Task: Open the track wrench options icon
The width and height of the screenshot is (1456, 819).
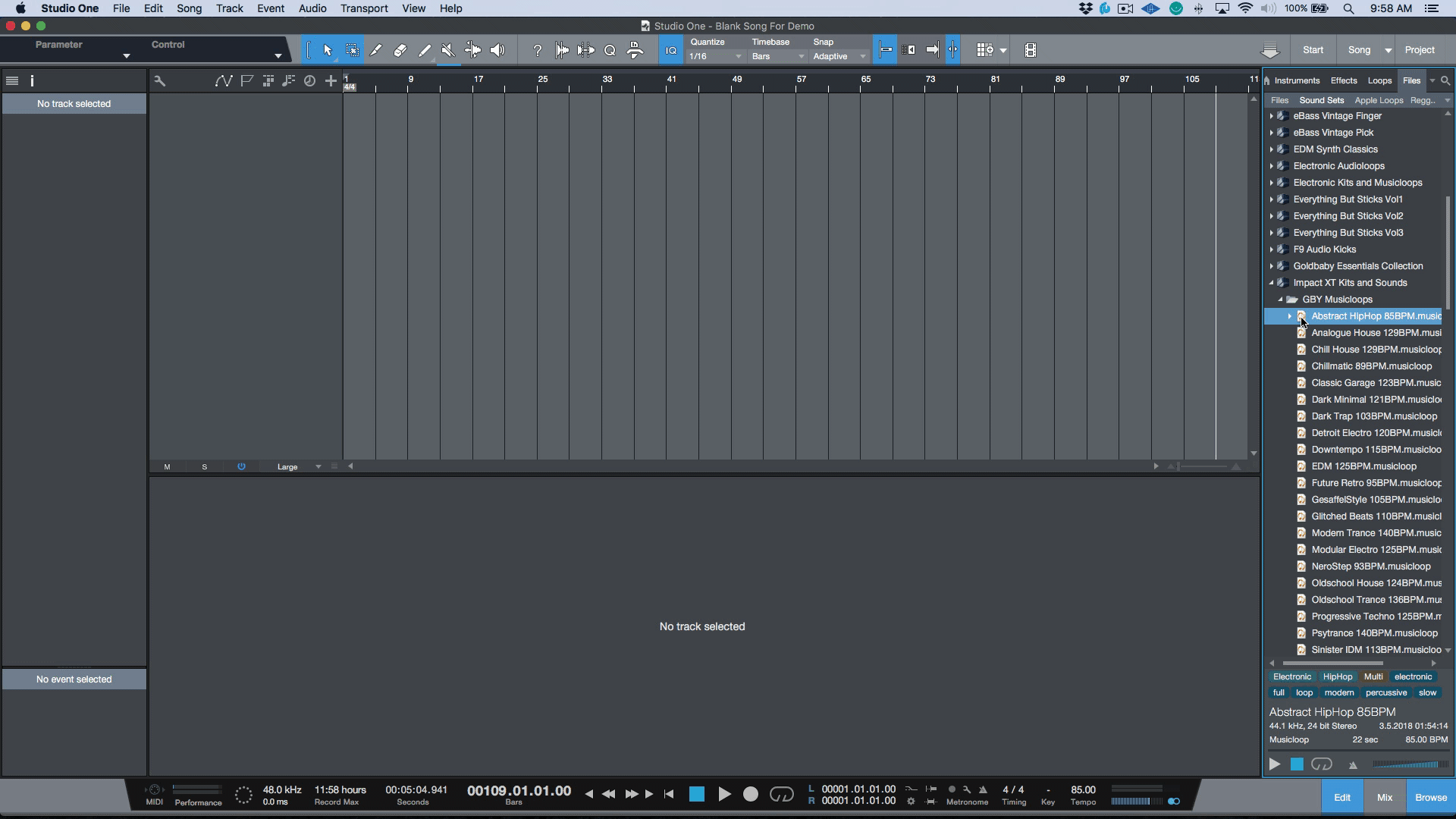Action: coord(159,80)
